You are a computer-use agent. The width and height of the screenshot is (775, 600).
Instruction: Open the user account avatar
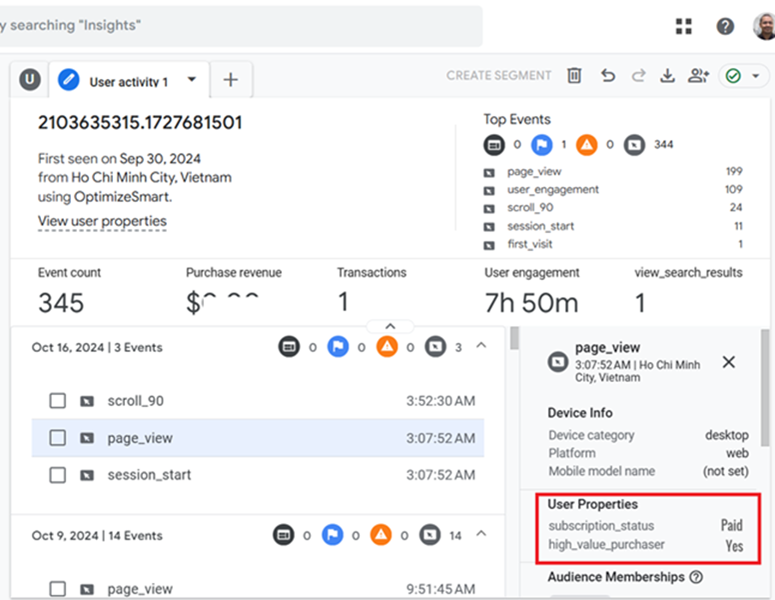pyautogui.click(x=764, y=26)
